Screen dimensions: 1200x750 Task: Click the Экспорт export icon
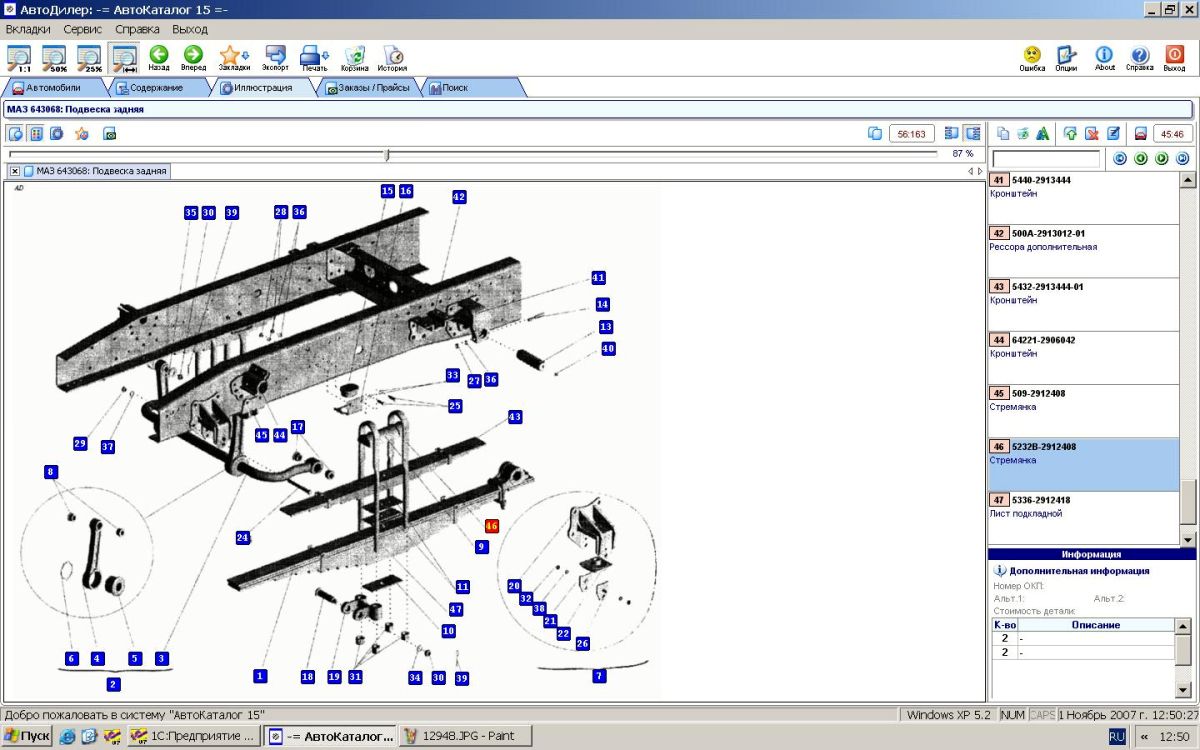[275, 58]
